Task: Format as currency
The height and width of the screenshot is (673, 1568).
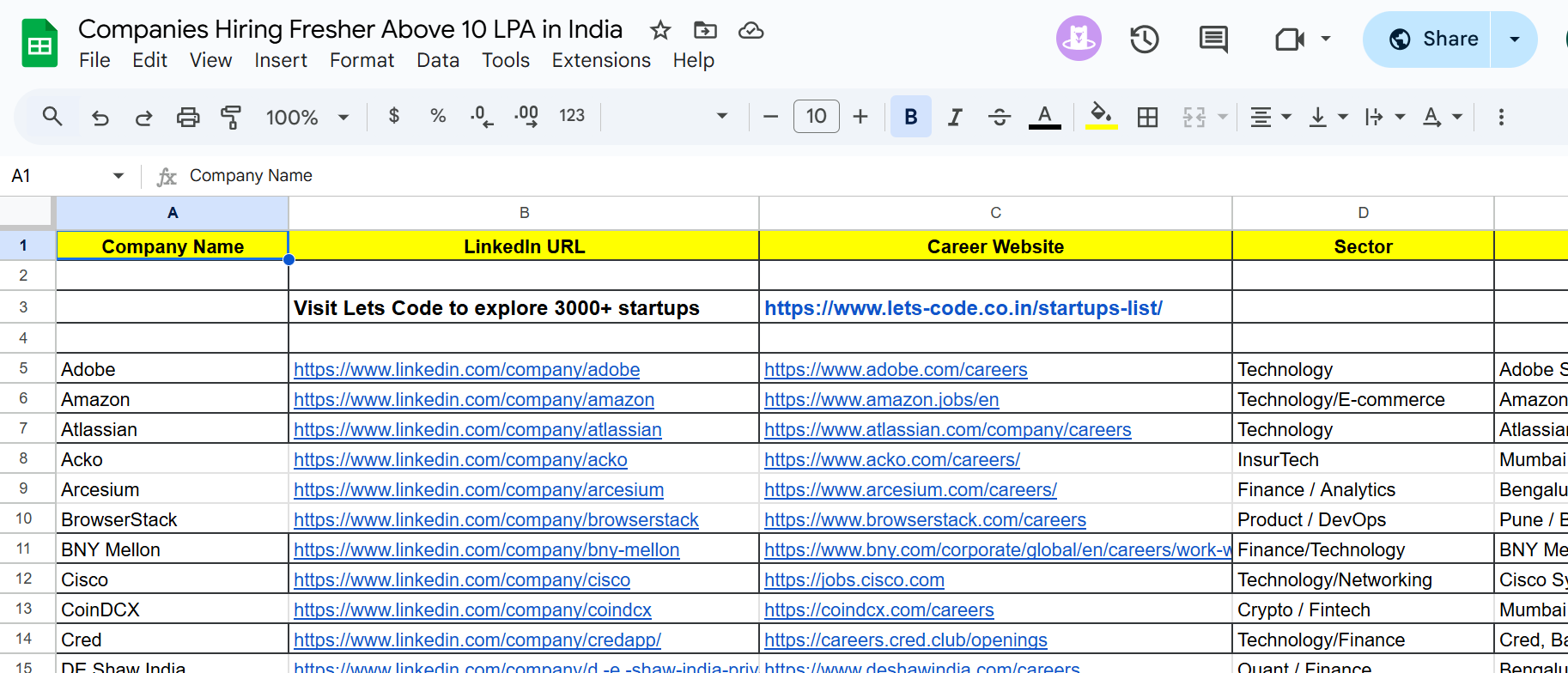Action: tap(394, 116)
